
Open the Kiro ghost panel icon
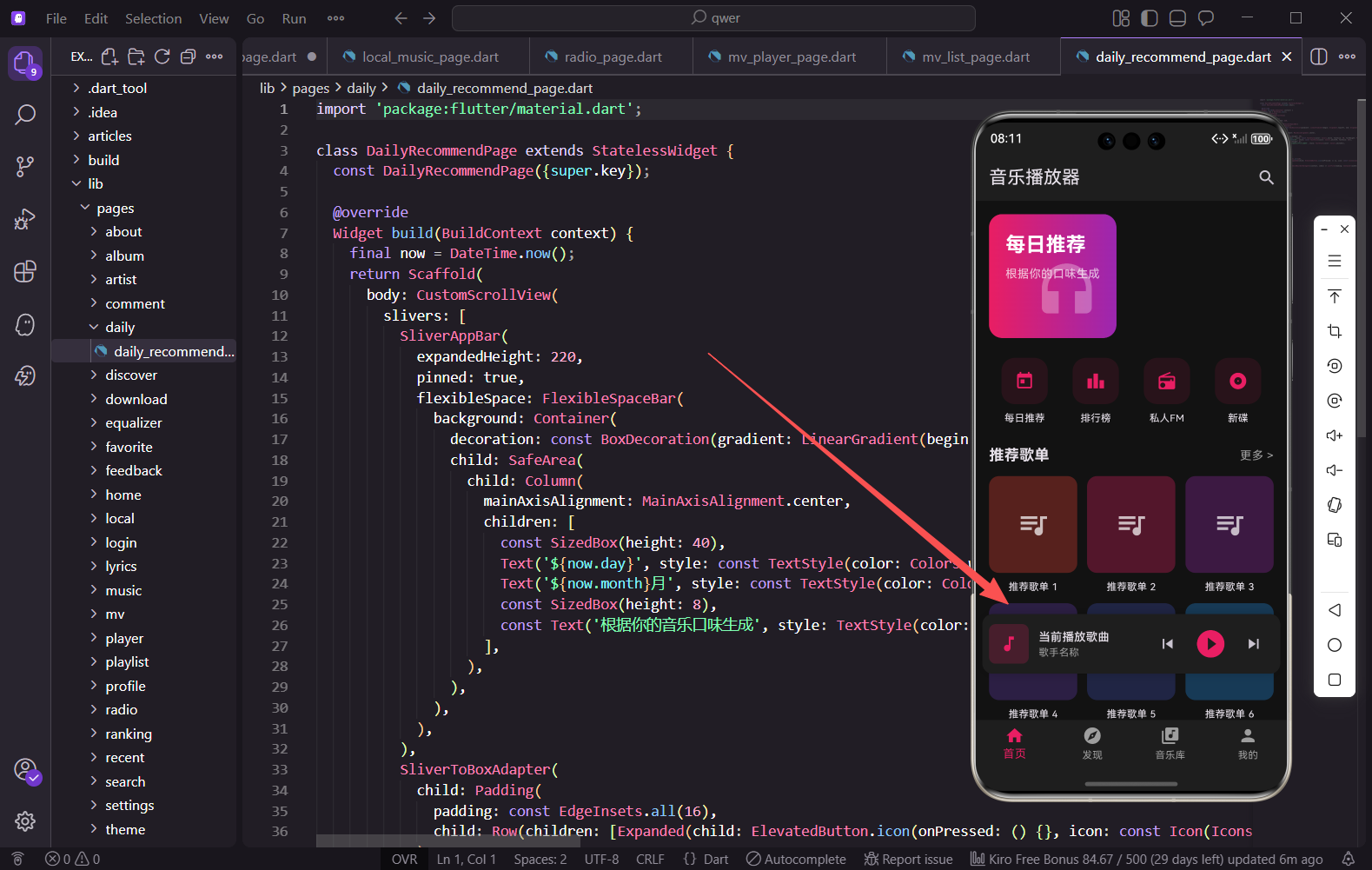point(25,324)
